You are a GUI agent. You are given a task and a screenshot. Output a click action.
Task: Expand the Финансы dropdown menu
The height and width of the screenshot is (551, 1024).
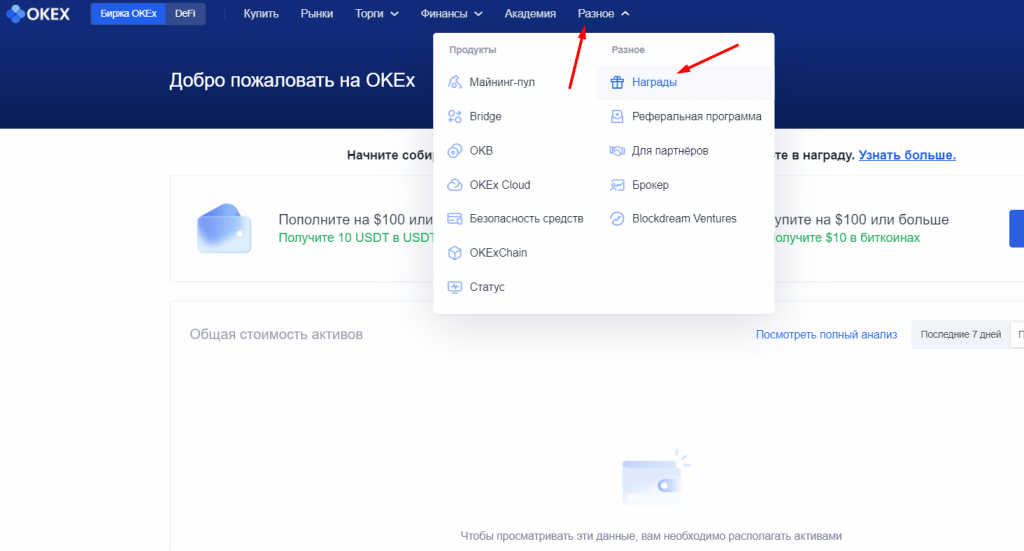451,14
